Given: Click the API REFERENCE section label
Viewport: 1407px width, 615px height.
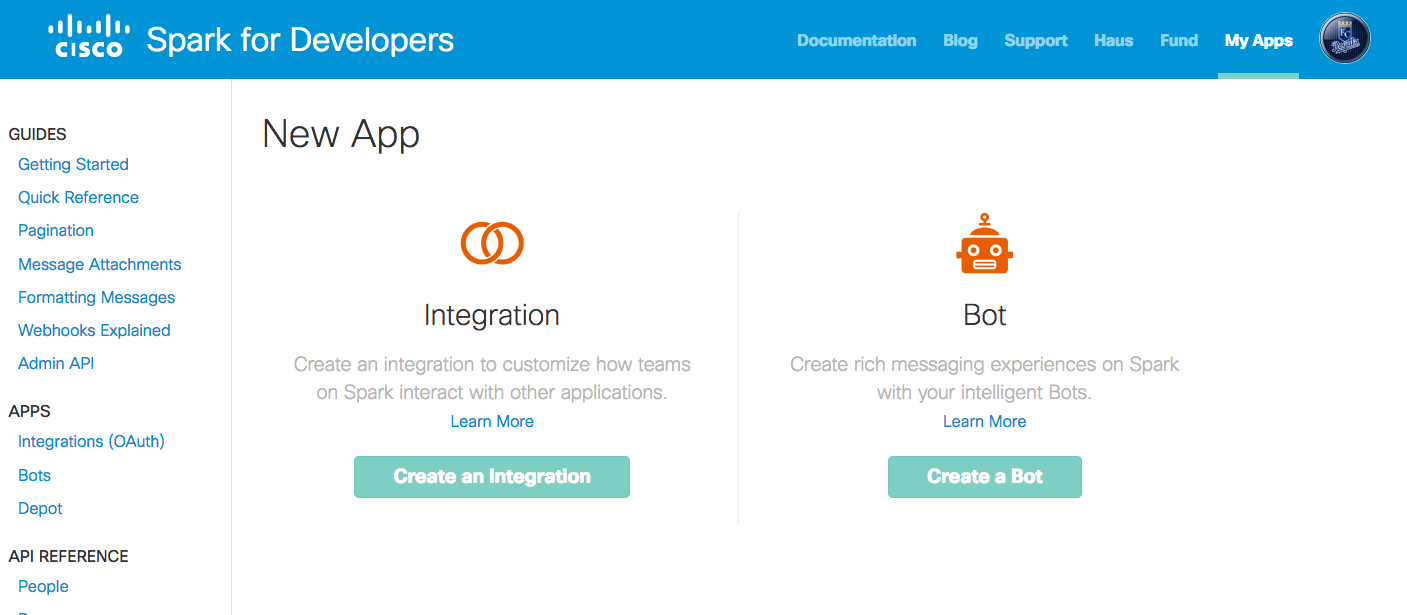Looking at the screenshot, I should pos(68,556).
